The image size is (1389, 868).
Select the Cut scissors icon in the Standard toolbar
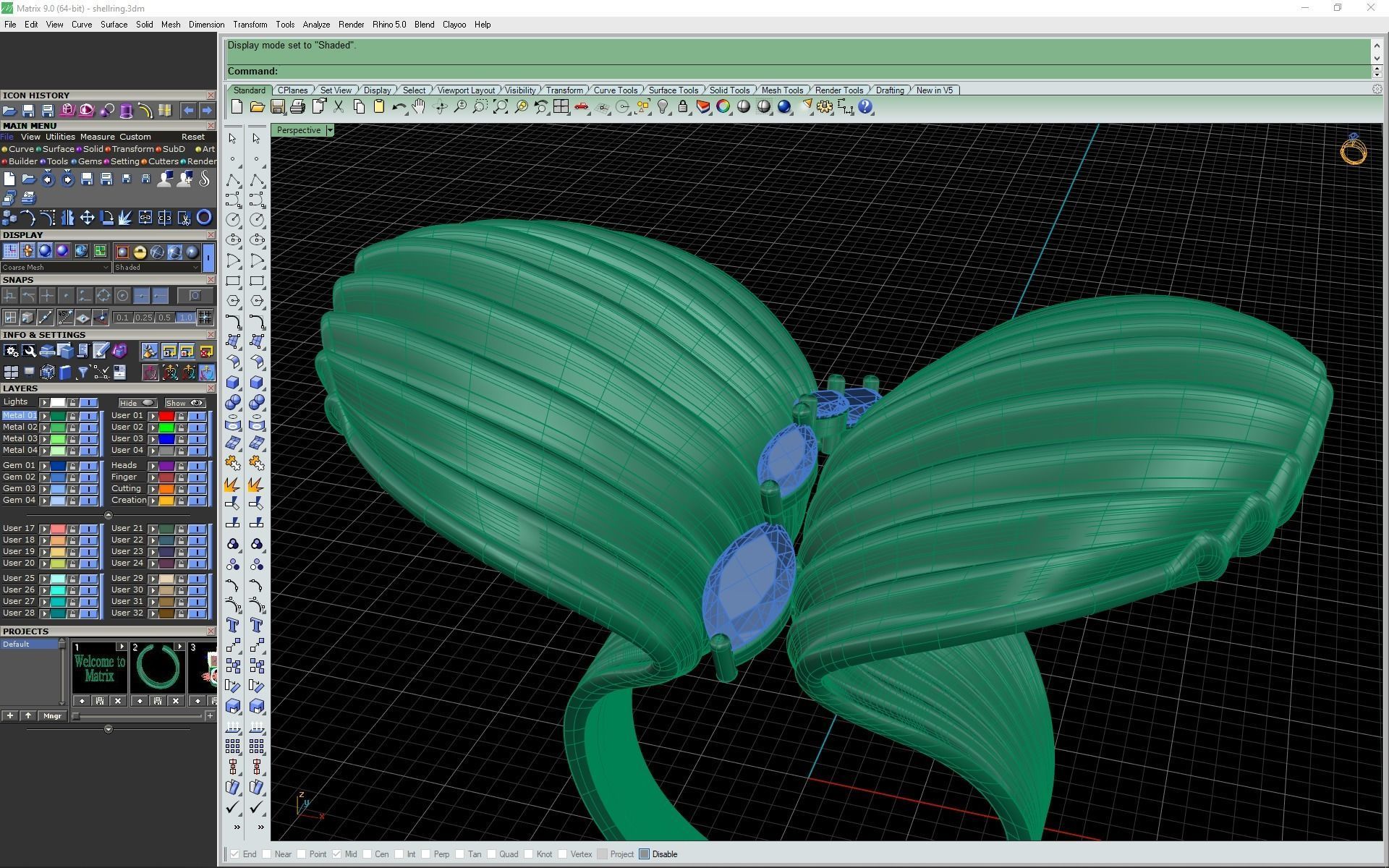point(338,107)
